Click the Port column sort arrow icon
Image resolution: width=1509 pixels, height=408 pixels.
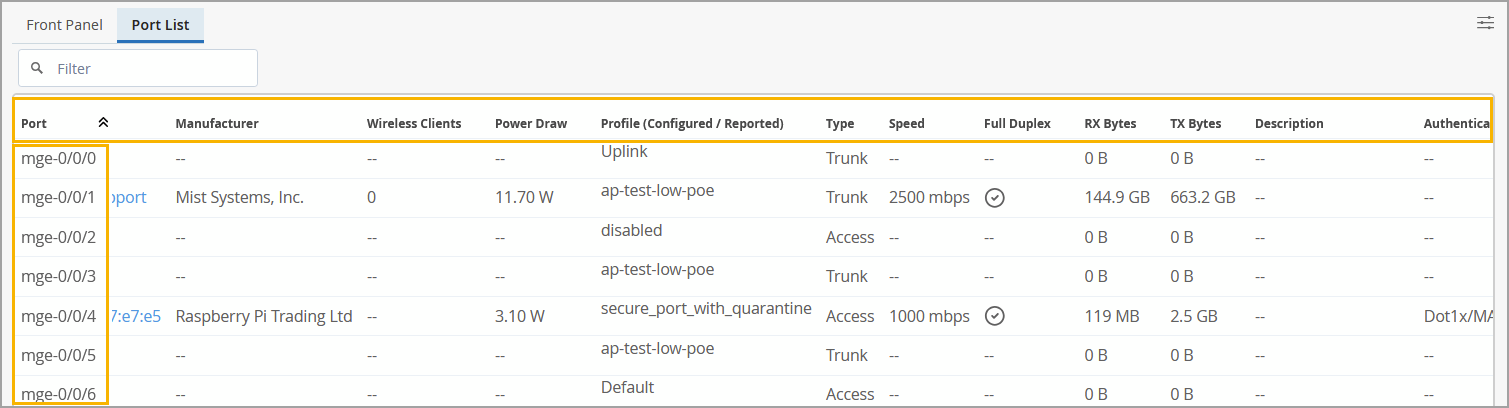tap(103, 123)
